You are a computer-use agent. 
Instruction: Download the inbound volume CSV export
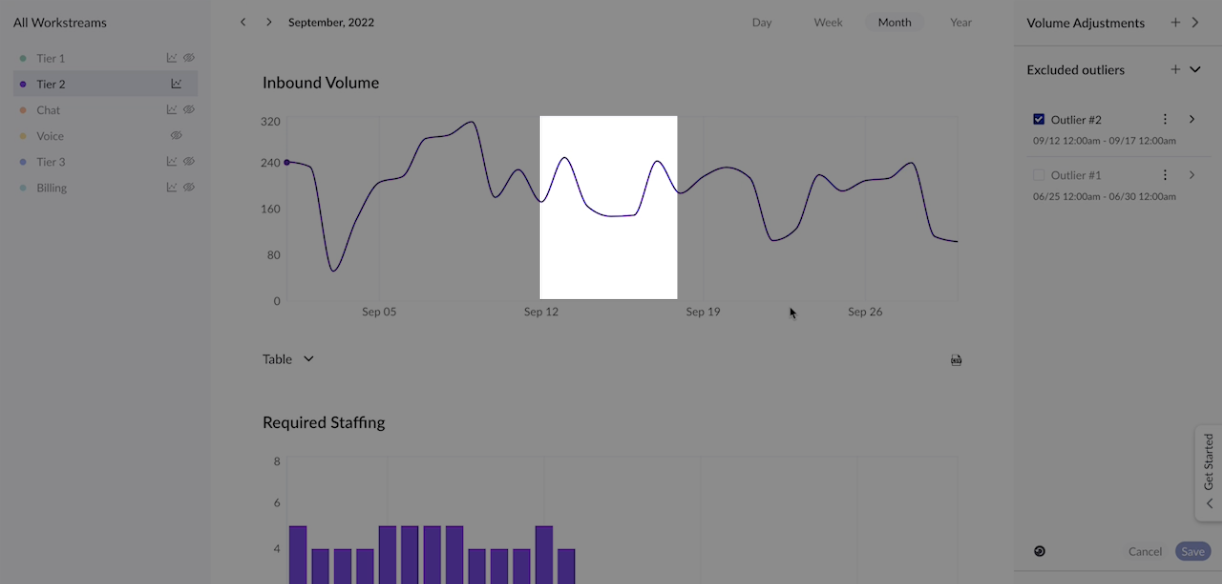click(956, 360)
